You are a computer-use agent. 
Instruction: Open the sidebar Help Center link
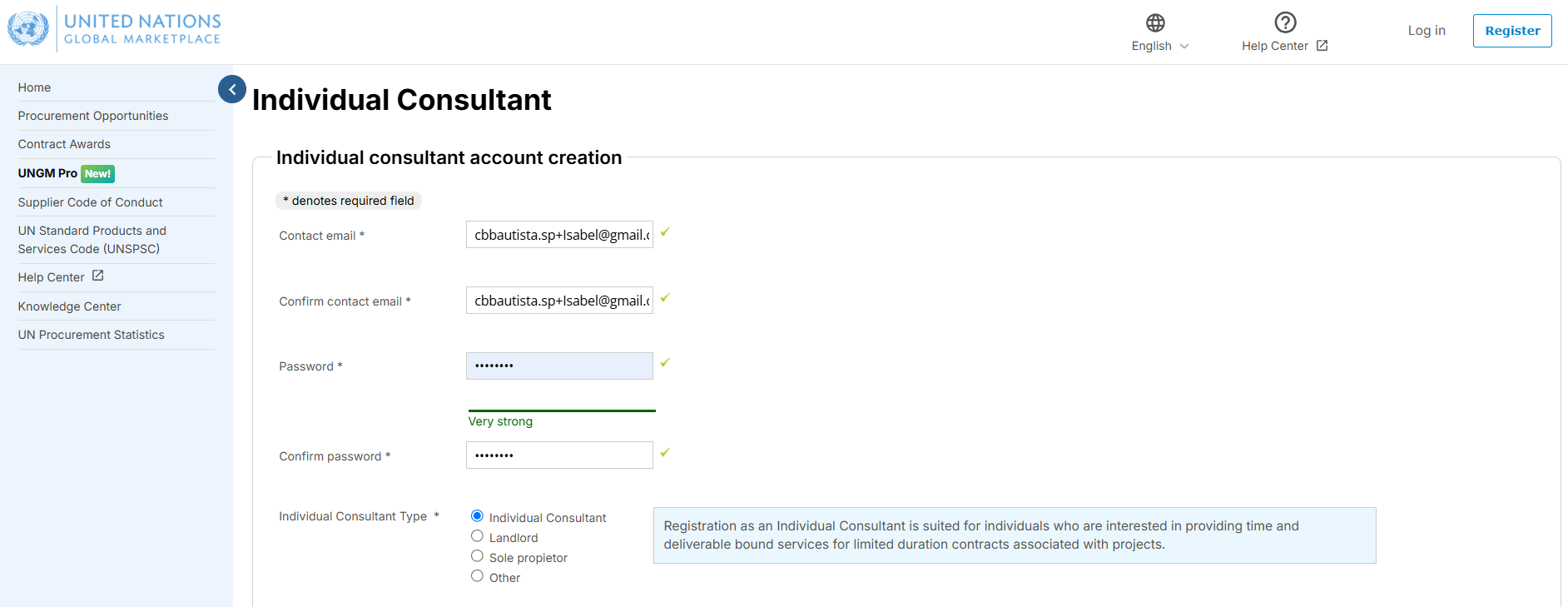pos(52,277)
